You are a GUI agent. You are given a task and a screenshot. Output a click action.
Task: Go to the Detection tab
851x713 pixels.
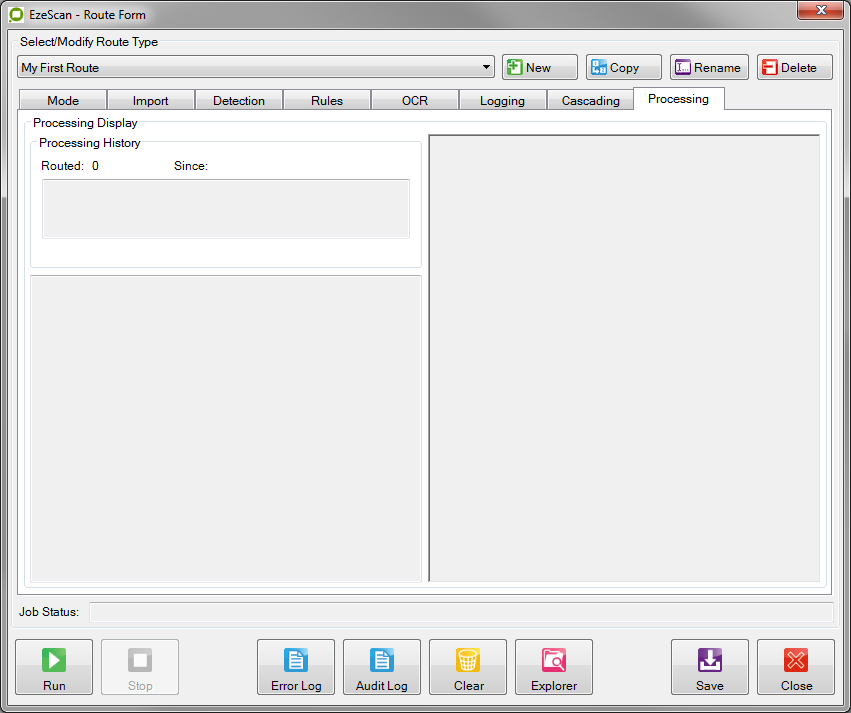click(x=239, y=101)
